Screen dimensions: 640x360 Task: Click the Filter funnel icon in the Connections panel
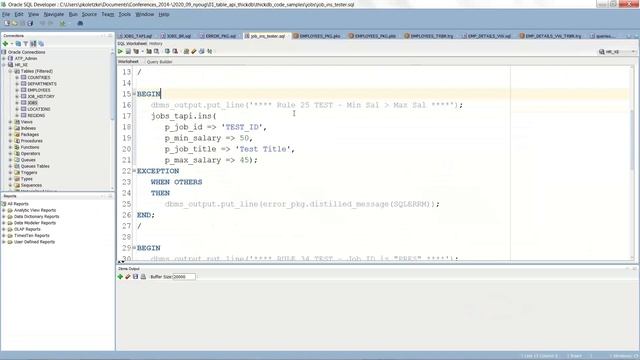(26, 44)
